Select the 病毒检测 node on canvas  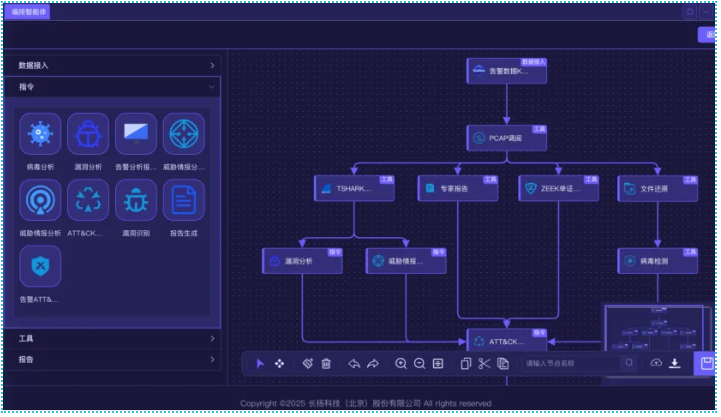(x=657, y=261)
